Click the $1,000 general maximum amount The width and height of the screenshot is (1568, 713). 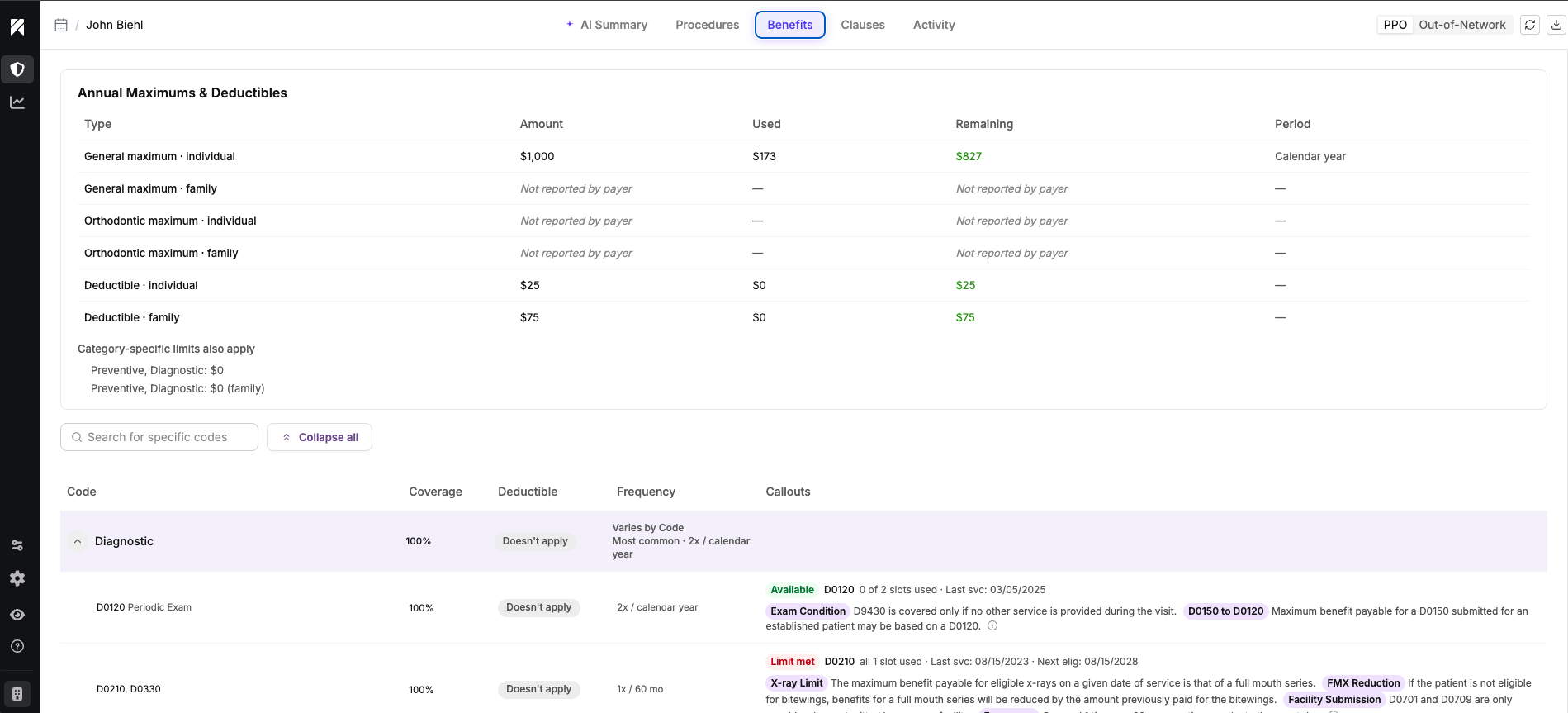[x=538, y=156]
